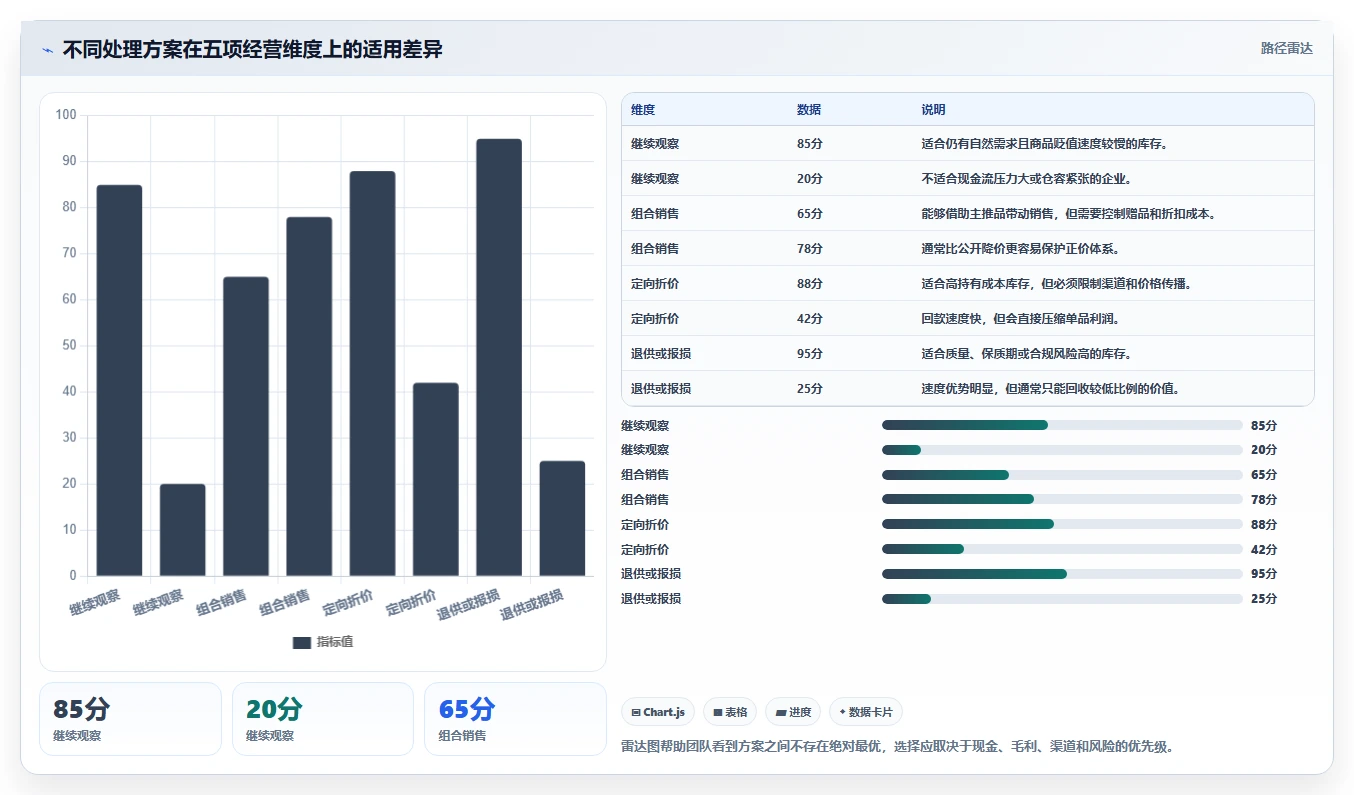The height and width of the screenshot is (795, 1354).
Task: Click the progress bar in the 20分 row
Action: point(1062,450)
